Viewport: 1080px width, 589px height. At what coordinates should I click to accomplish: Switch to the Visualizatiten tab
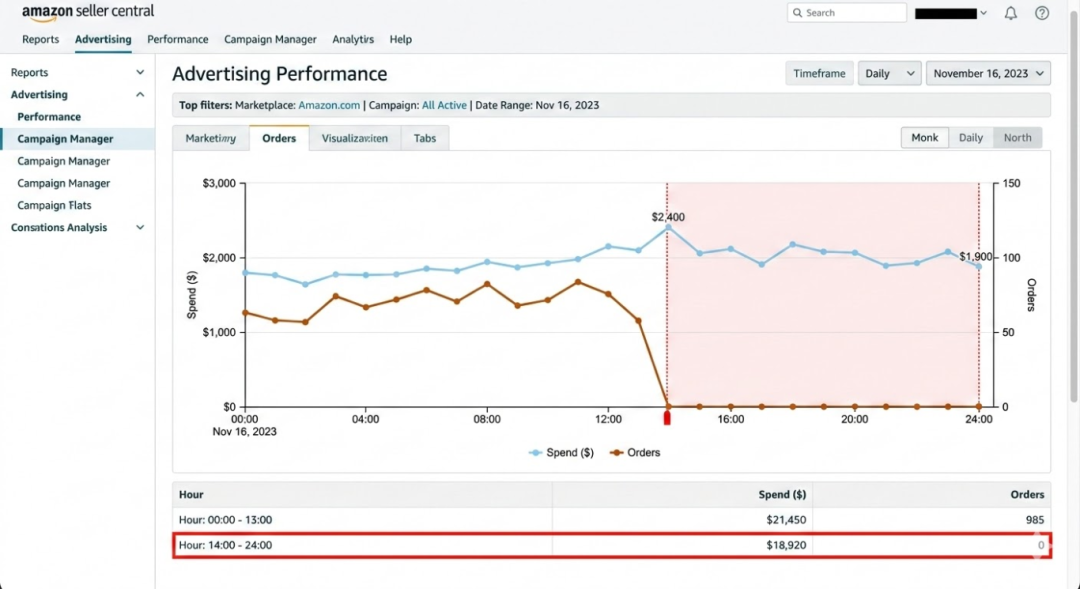tap(355, 138)
